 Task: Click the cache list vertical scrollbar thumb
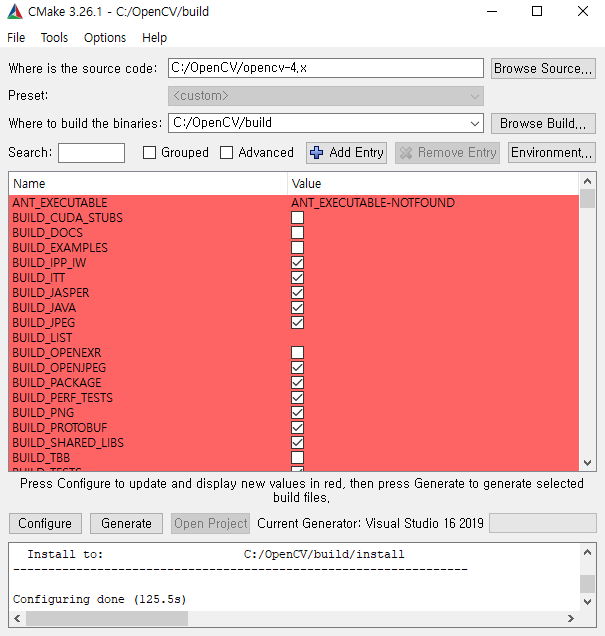click(587, 199)
